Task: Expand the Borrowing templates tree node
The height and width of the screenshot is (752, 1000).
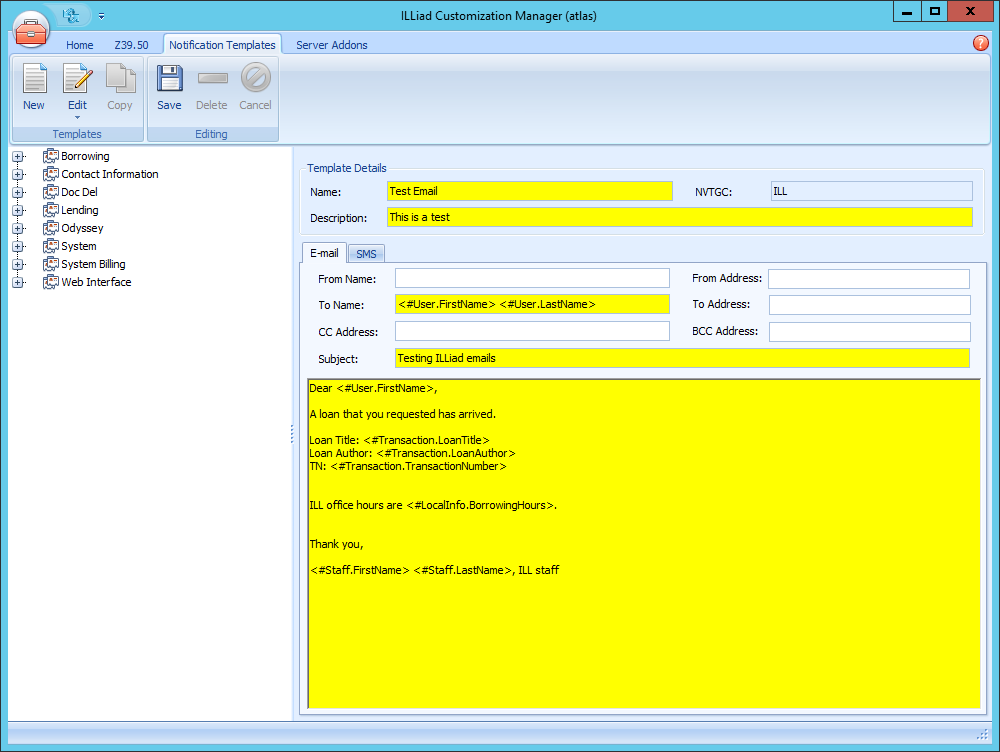Action: [x=18, y=156]
